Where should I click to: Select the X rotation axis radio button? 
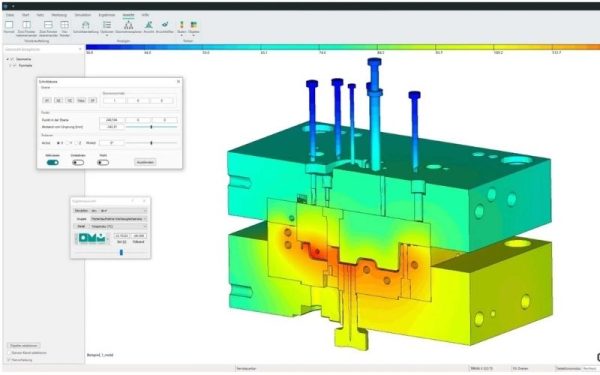tap(59, 143)
